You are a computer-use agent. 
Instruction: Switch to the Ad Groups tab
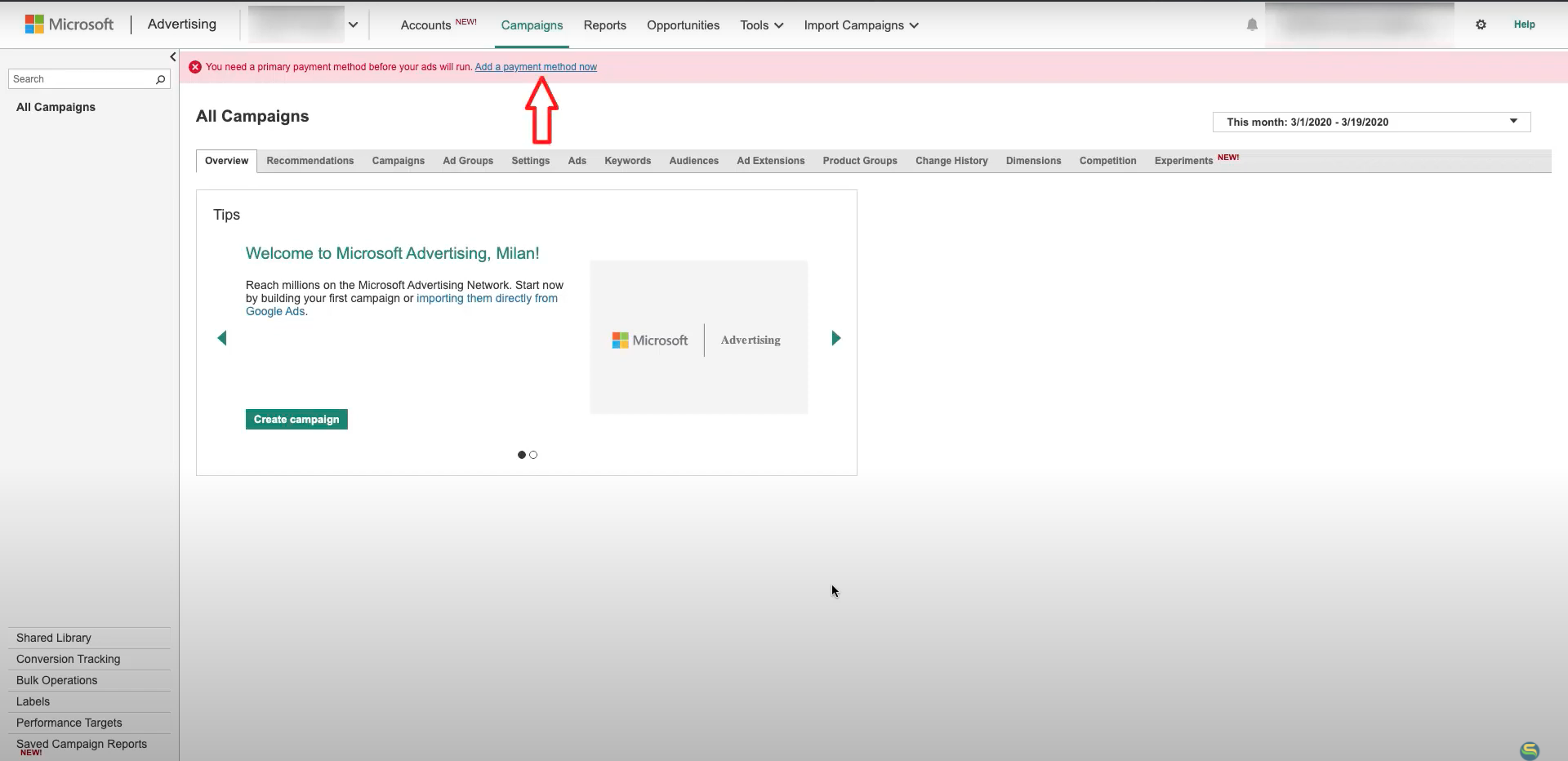click(x=468, y=161)
